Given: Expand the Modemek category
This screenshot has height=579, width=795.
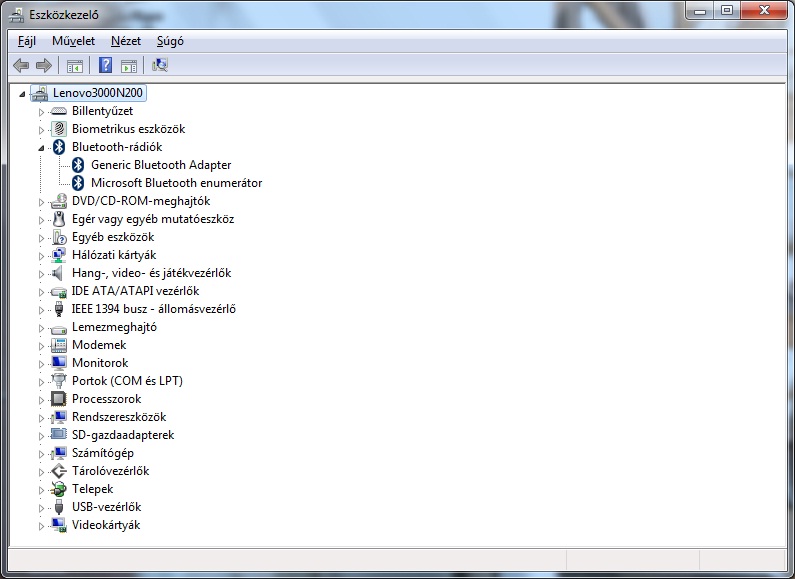Looking at the screenshot, I should coord(41,346).
